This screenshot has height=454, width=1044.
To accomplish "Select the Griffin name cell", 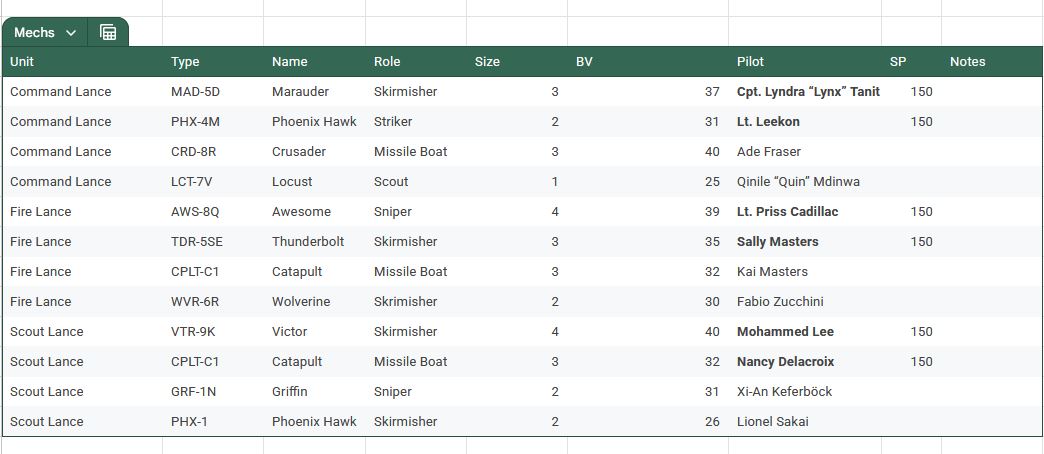I will point(290,392).
